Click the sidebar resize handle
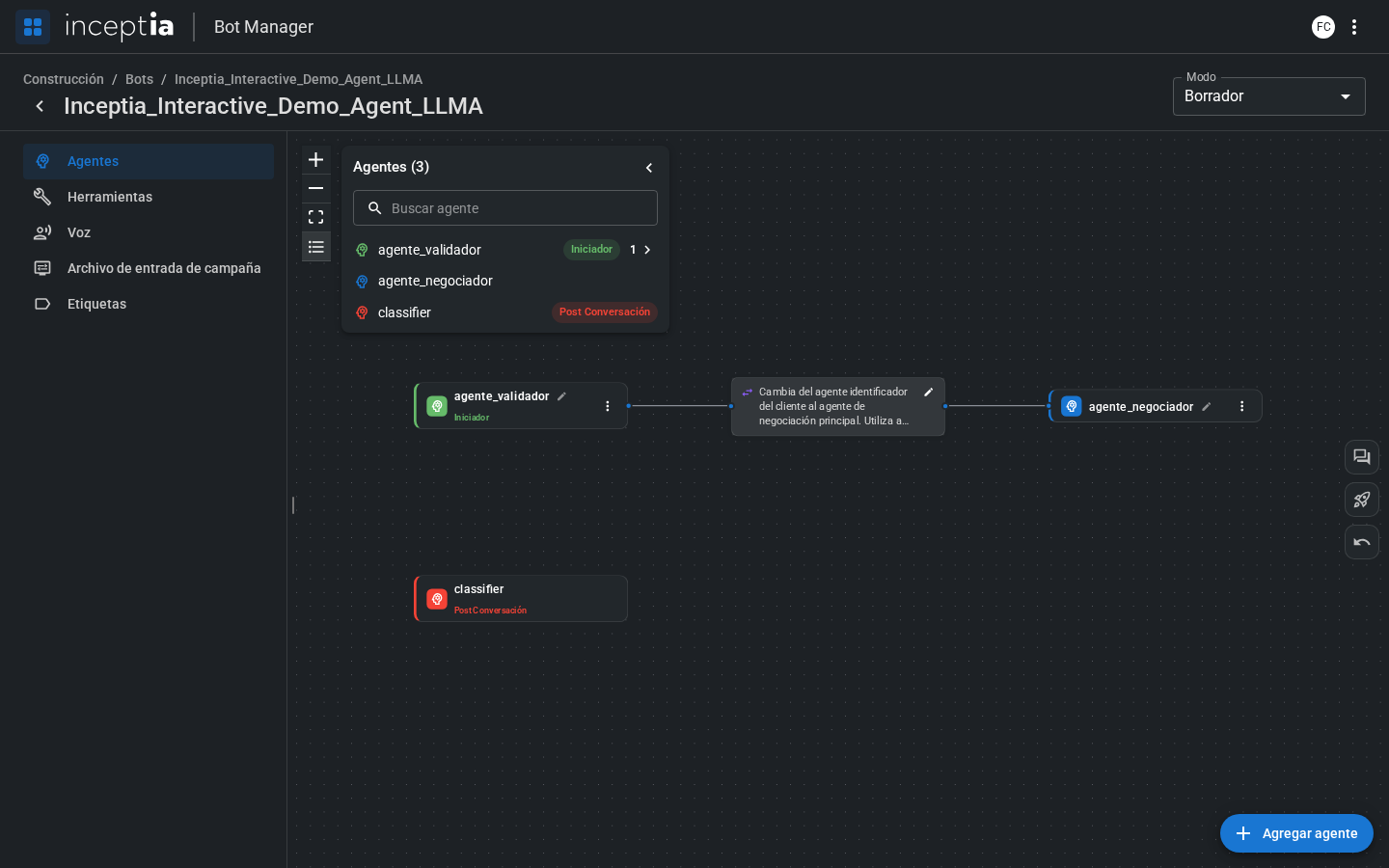The width and height of the screenshot is (1389, 868). (x=293, y=505)
